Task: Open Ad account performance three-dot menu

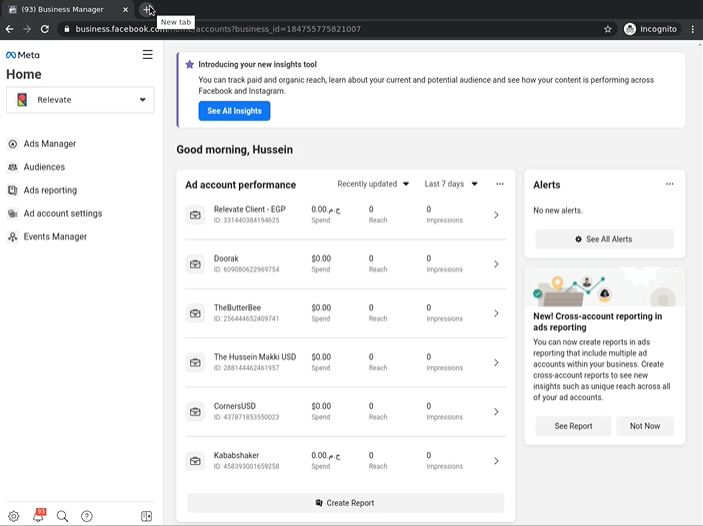Action: tap(500, 184)
